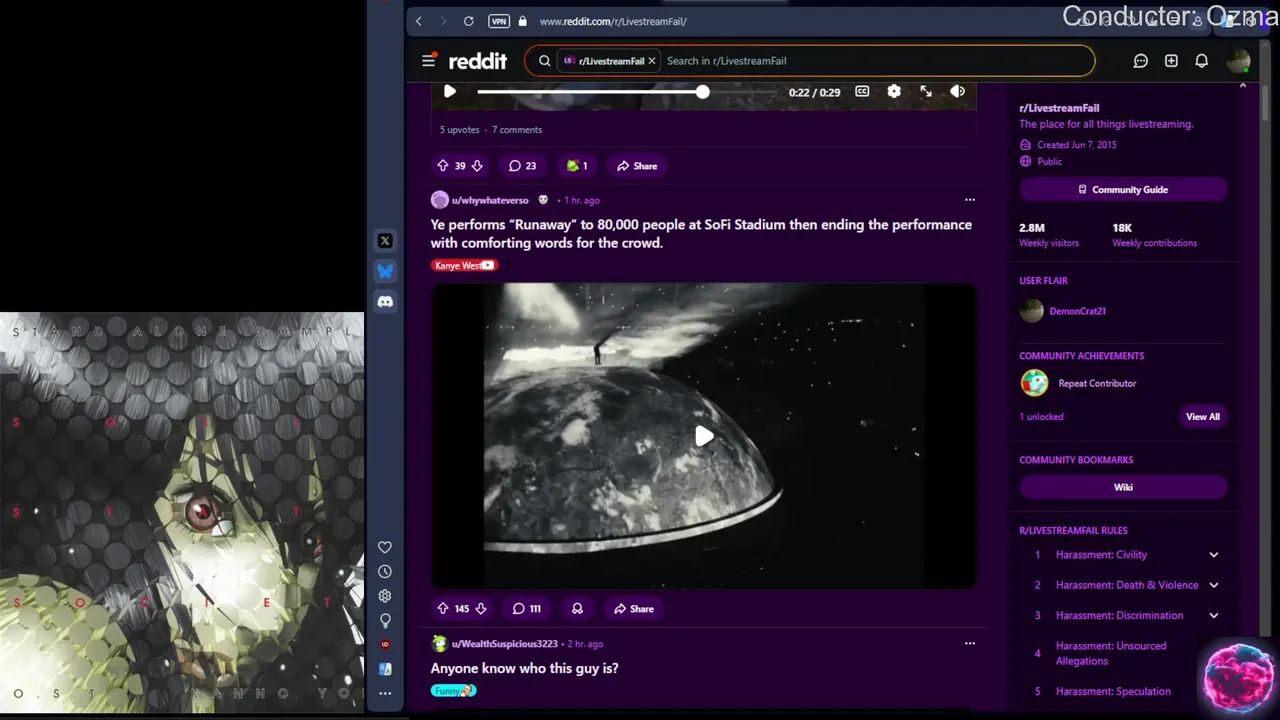The image size is (1280, 720).
Task: View All community achievements
Action: [1203, 417]
